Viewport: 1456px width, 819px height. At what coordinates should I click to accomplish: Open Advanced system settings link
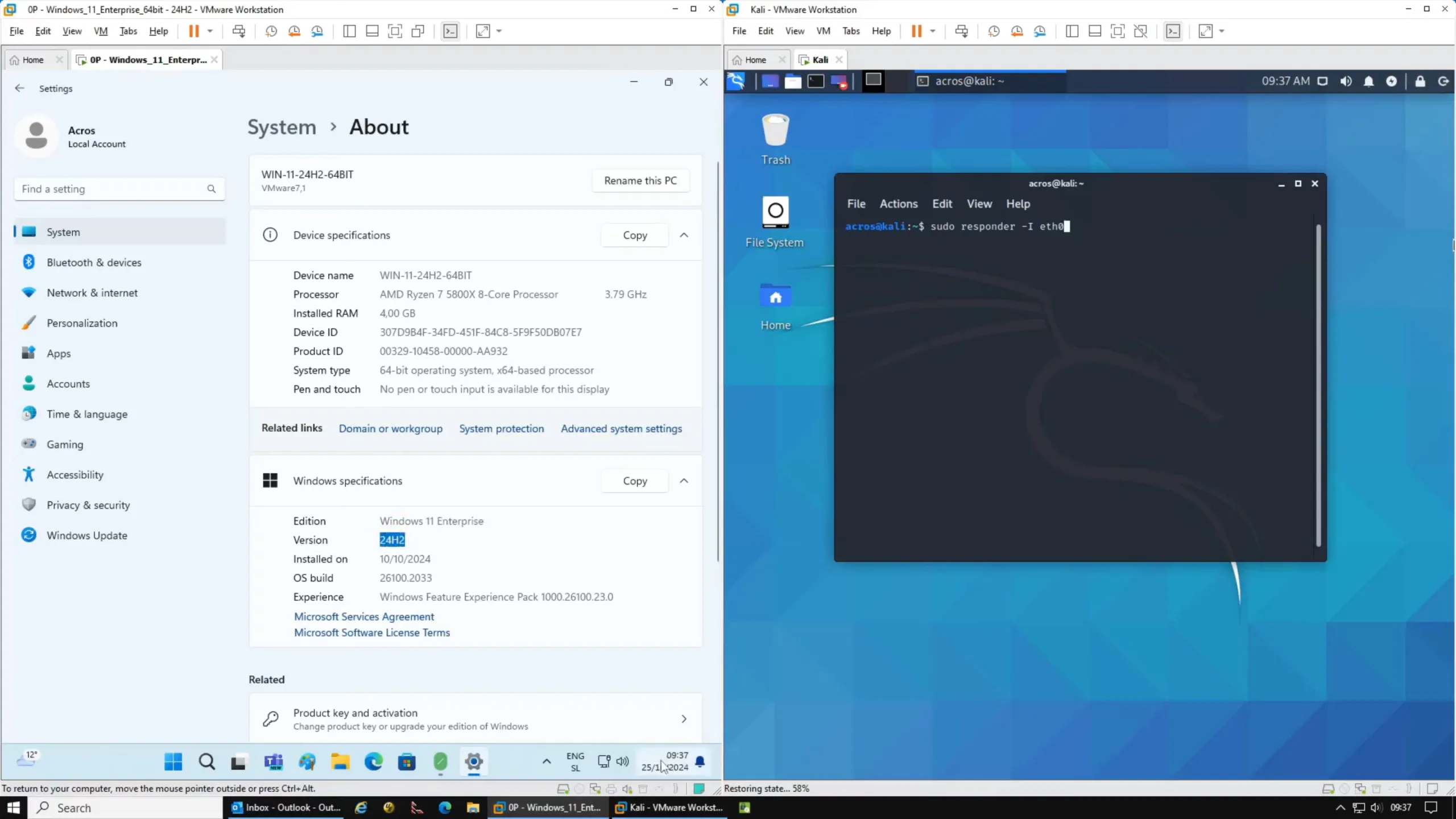click(x=621, y=428)
